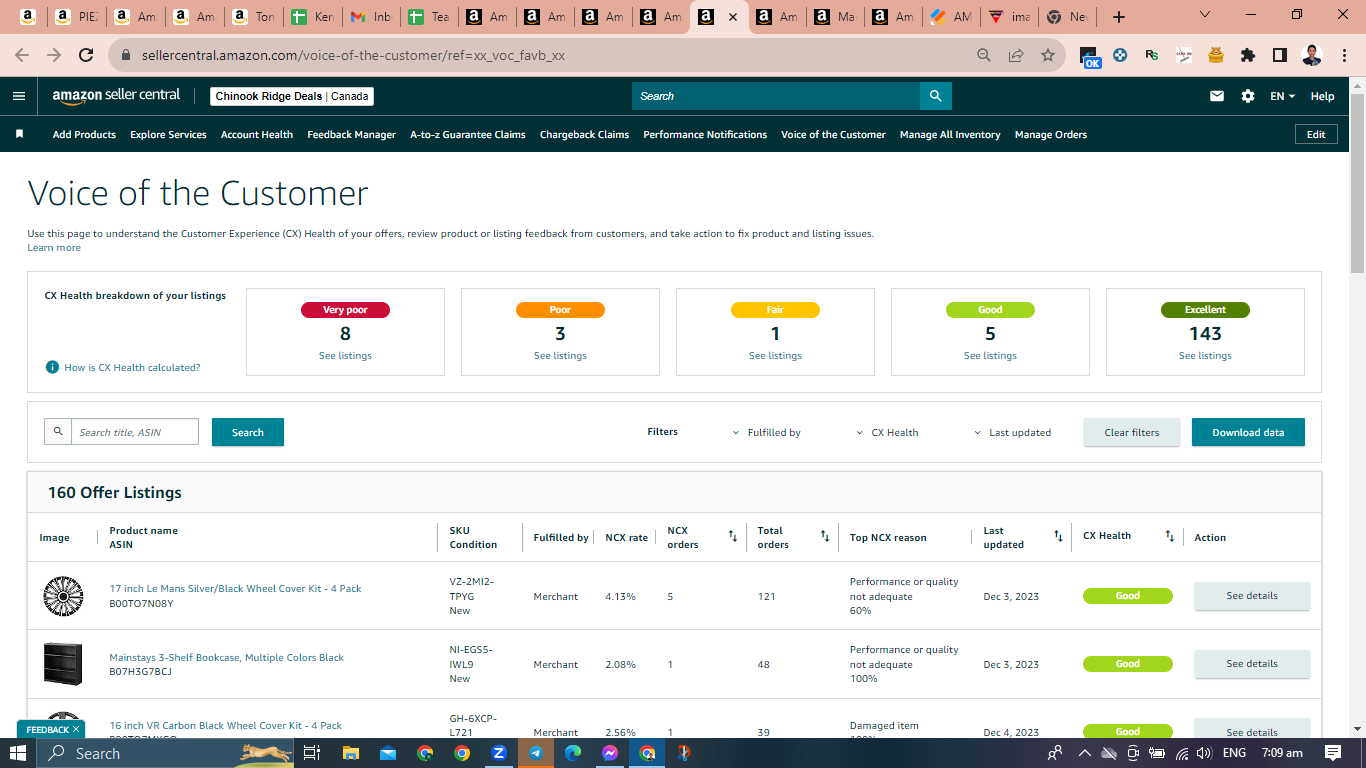
Task: Open Performance Notifications
Action: pos(705,134)
